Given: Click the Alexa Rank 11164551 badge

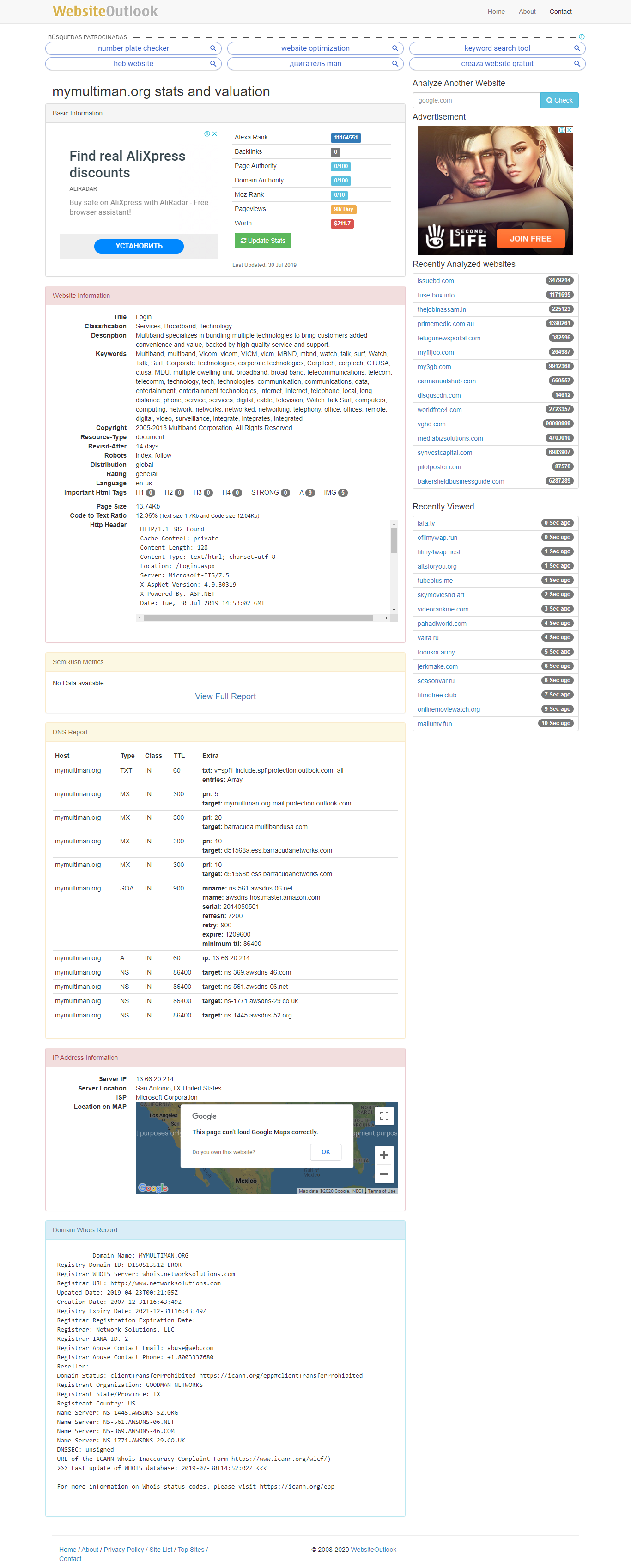Looking at the screenshot, I should tap(346, 138).
